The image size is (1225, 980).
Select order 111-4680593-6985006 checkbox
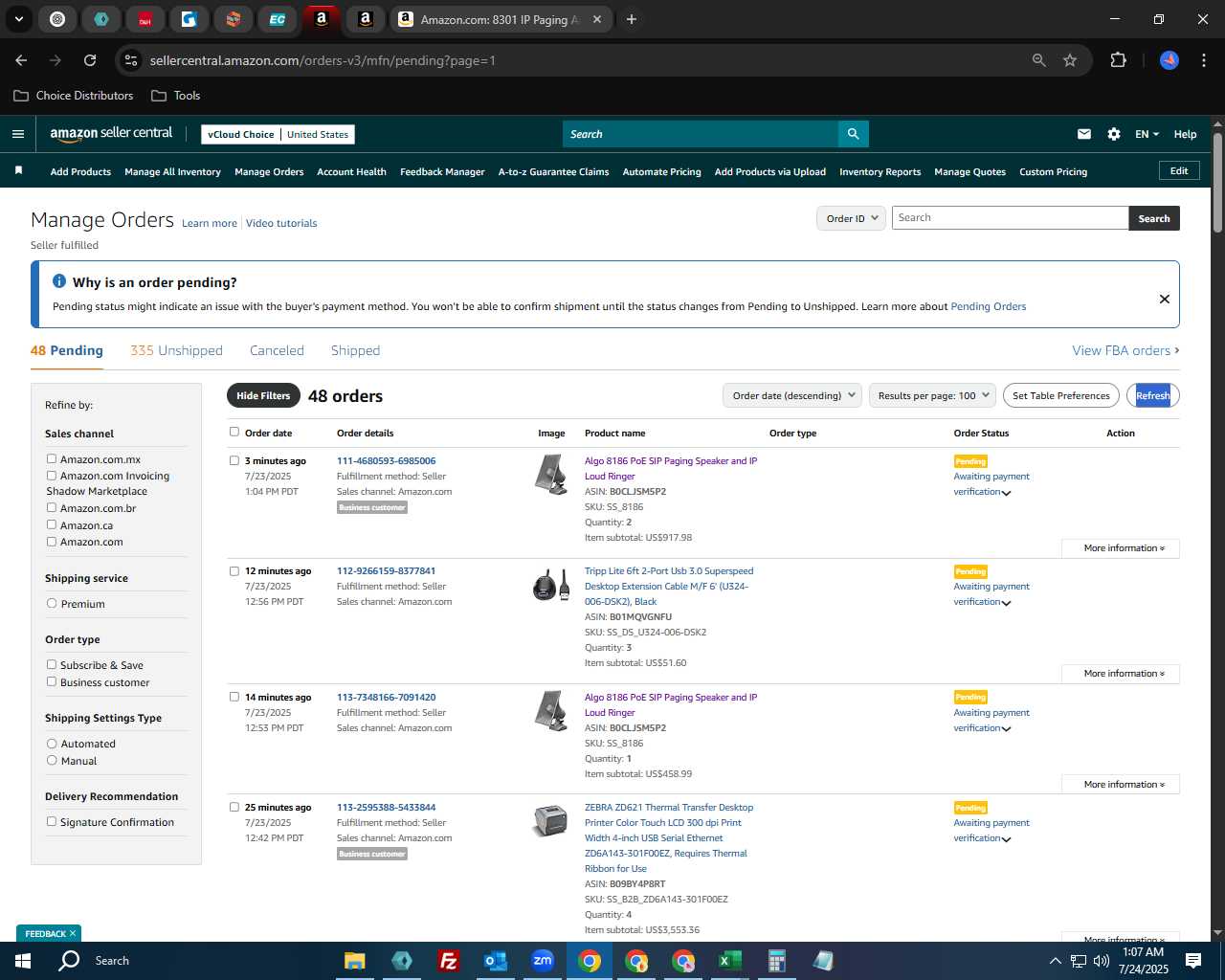(x=234, y=460)
